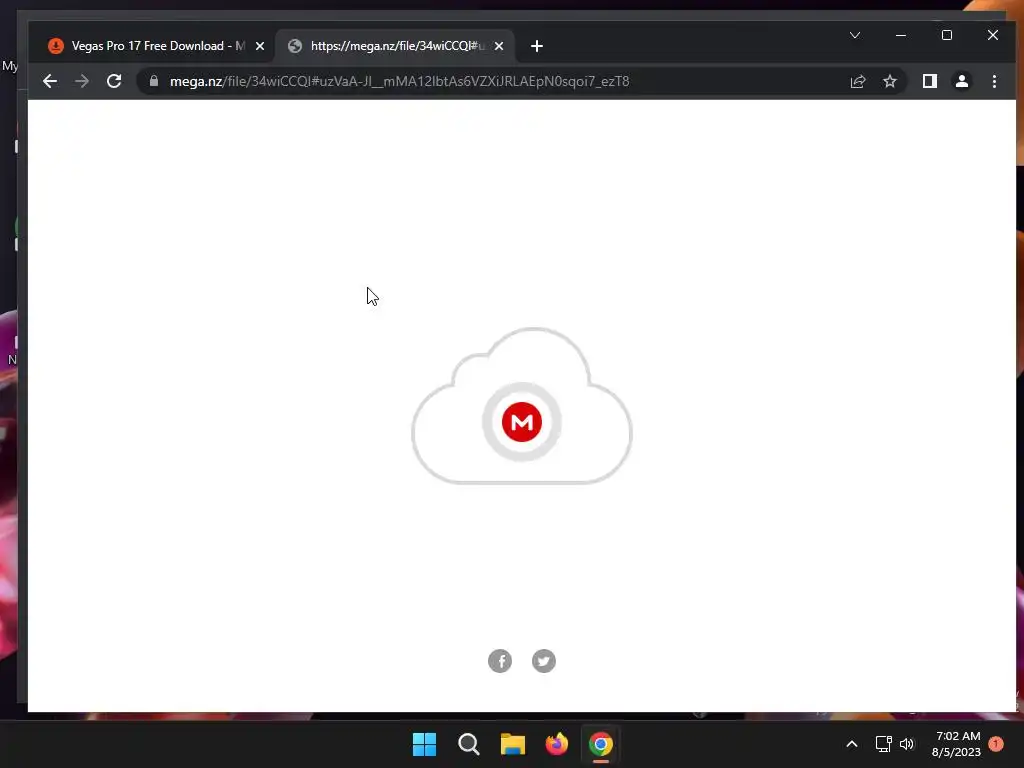This screenshot has width=1024, height=768.
Task: Launch File Explorer from taskbar
Action: pyautogui.click(x=513, y=744)
